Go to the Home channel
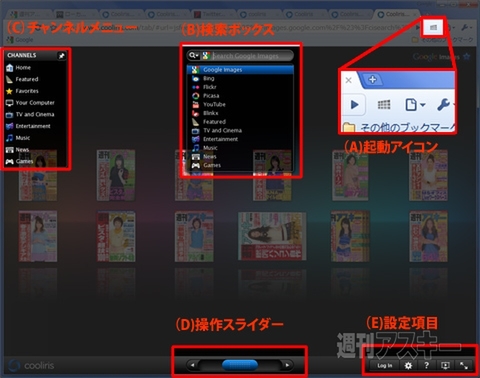Screen dimensions: 480x378 click(23, 68)
